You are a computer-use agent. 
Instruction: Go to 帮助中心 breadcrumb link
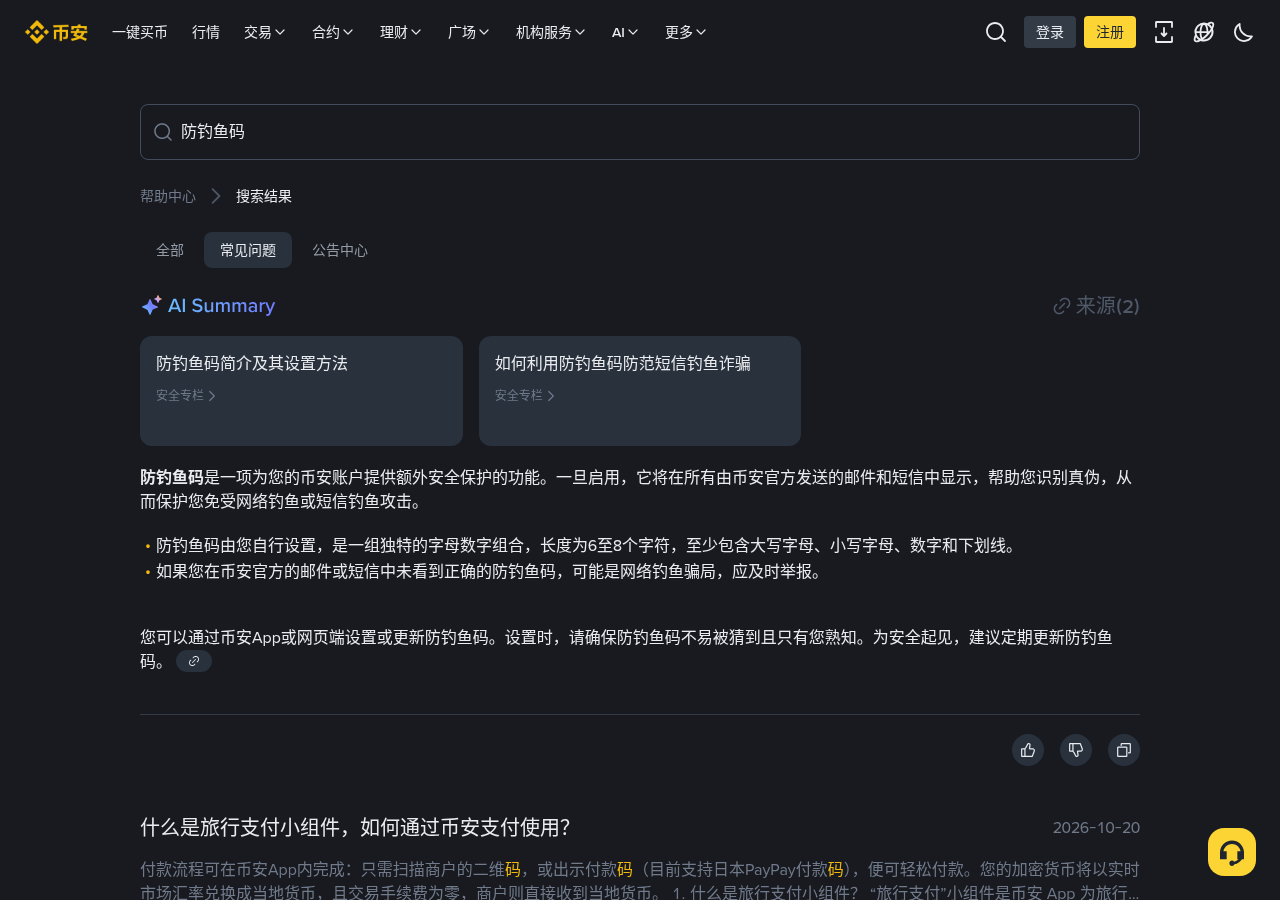(168, 196)
